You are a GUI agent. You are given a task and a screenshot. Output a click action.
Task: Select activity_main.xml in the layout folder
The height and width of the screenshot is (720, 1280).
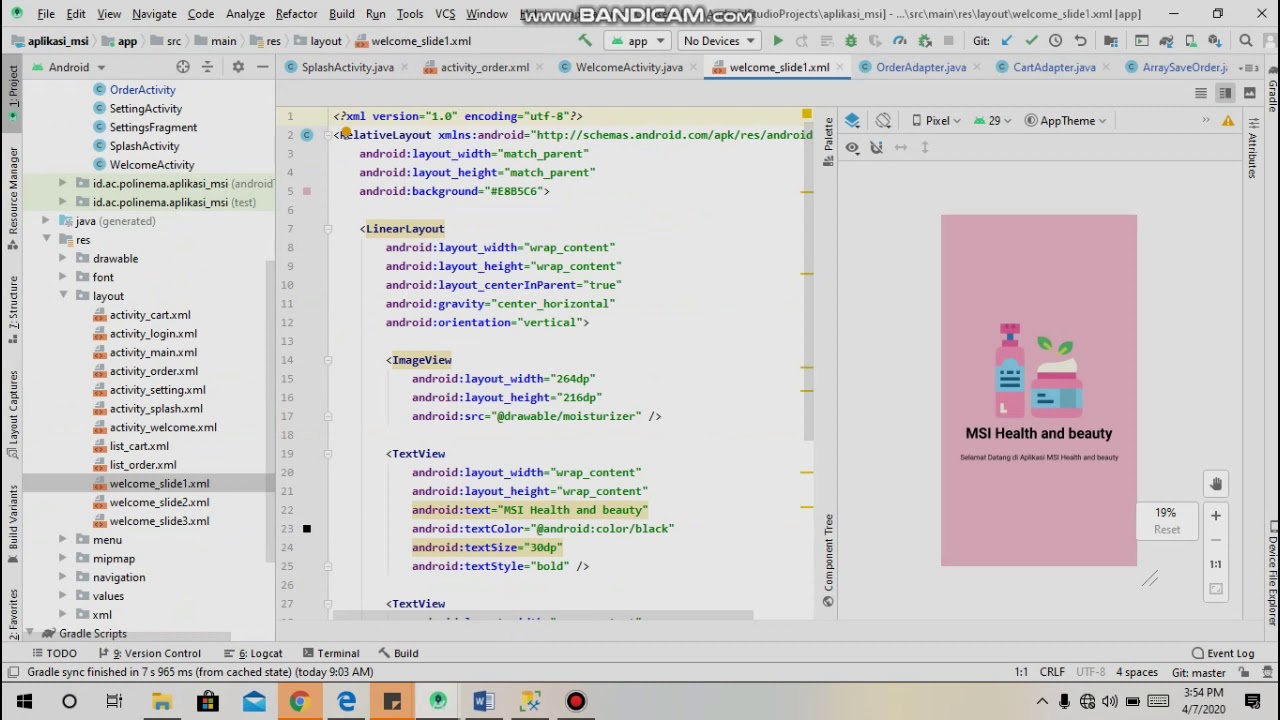(153, 352)
